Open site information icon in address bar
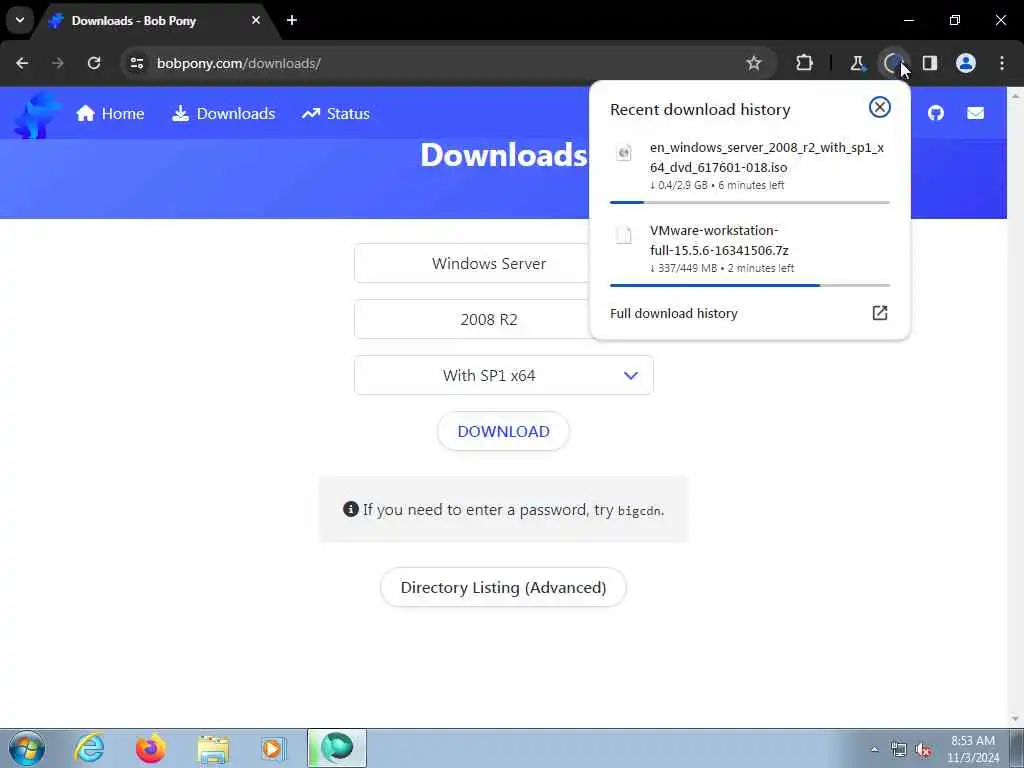 pos(137,63)
